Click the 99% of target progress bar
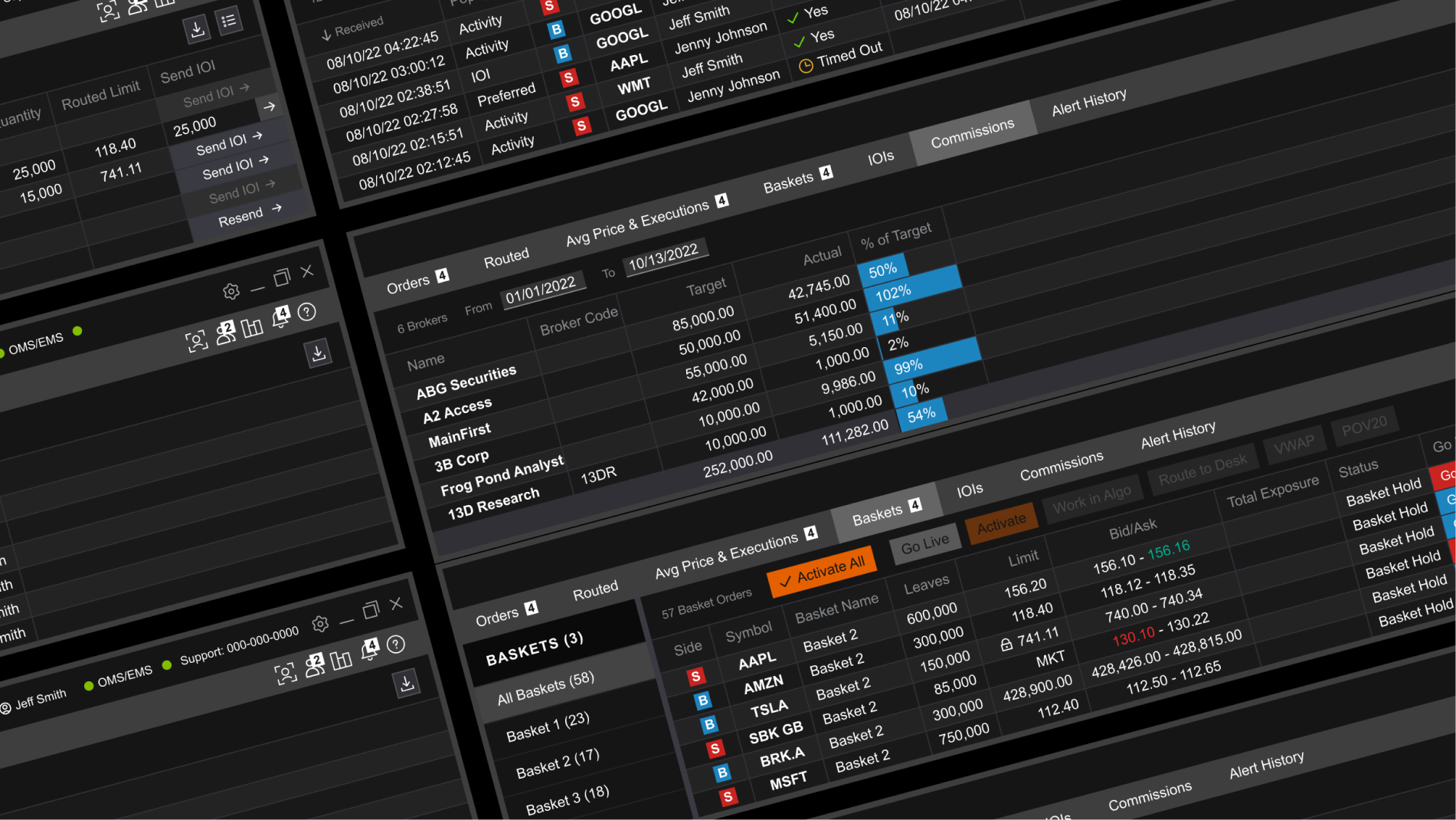This screenshot has height=820, width=1456. pos(931,361)
